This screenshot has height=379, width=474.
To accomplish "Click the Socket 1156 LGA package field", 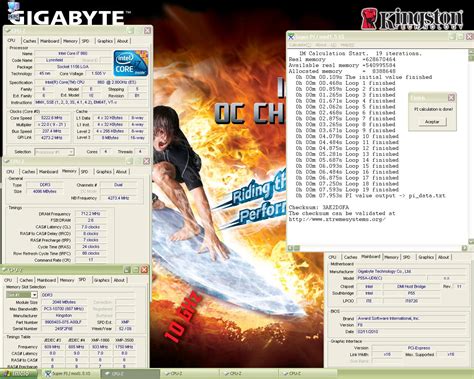I will coord(73,67).
